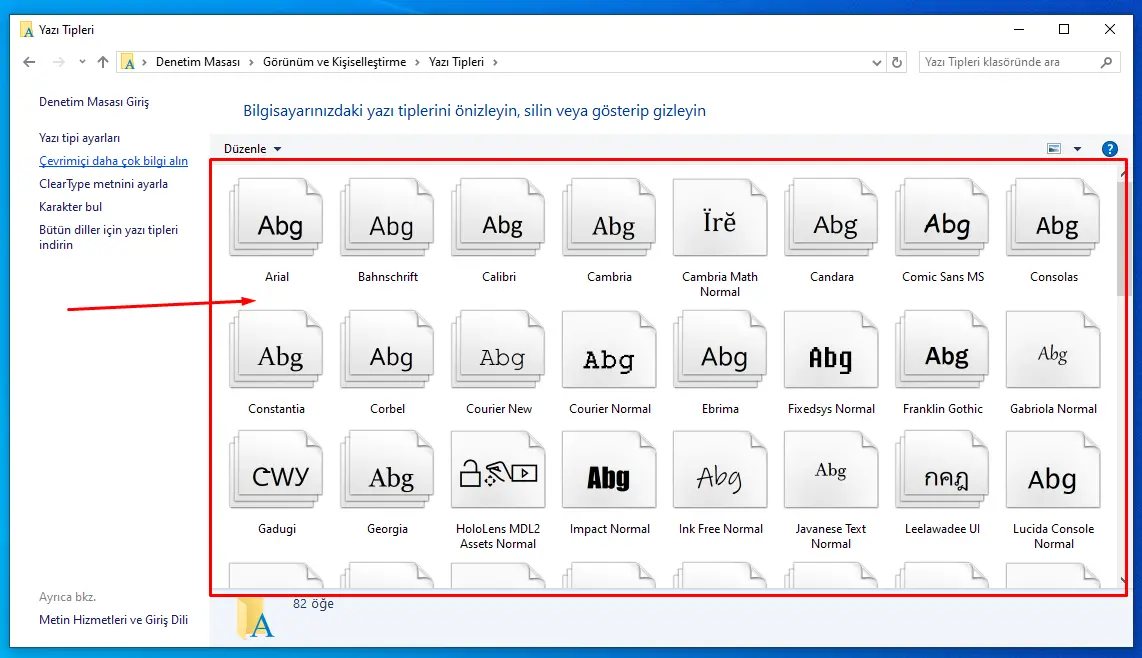Click the view layout icon button

coord(1054,149)
